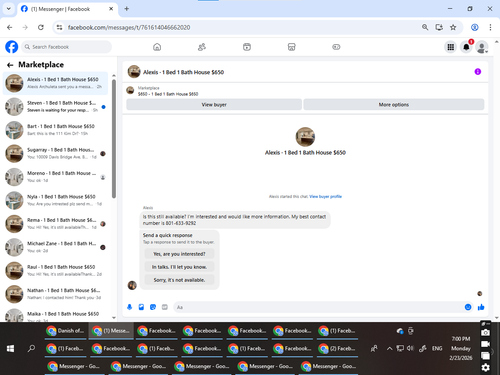This screenshot has height=375, width=500.
Task: Show hidden system tray icons chevron
Action: click(x=389, y=349)
